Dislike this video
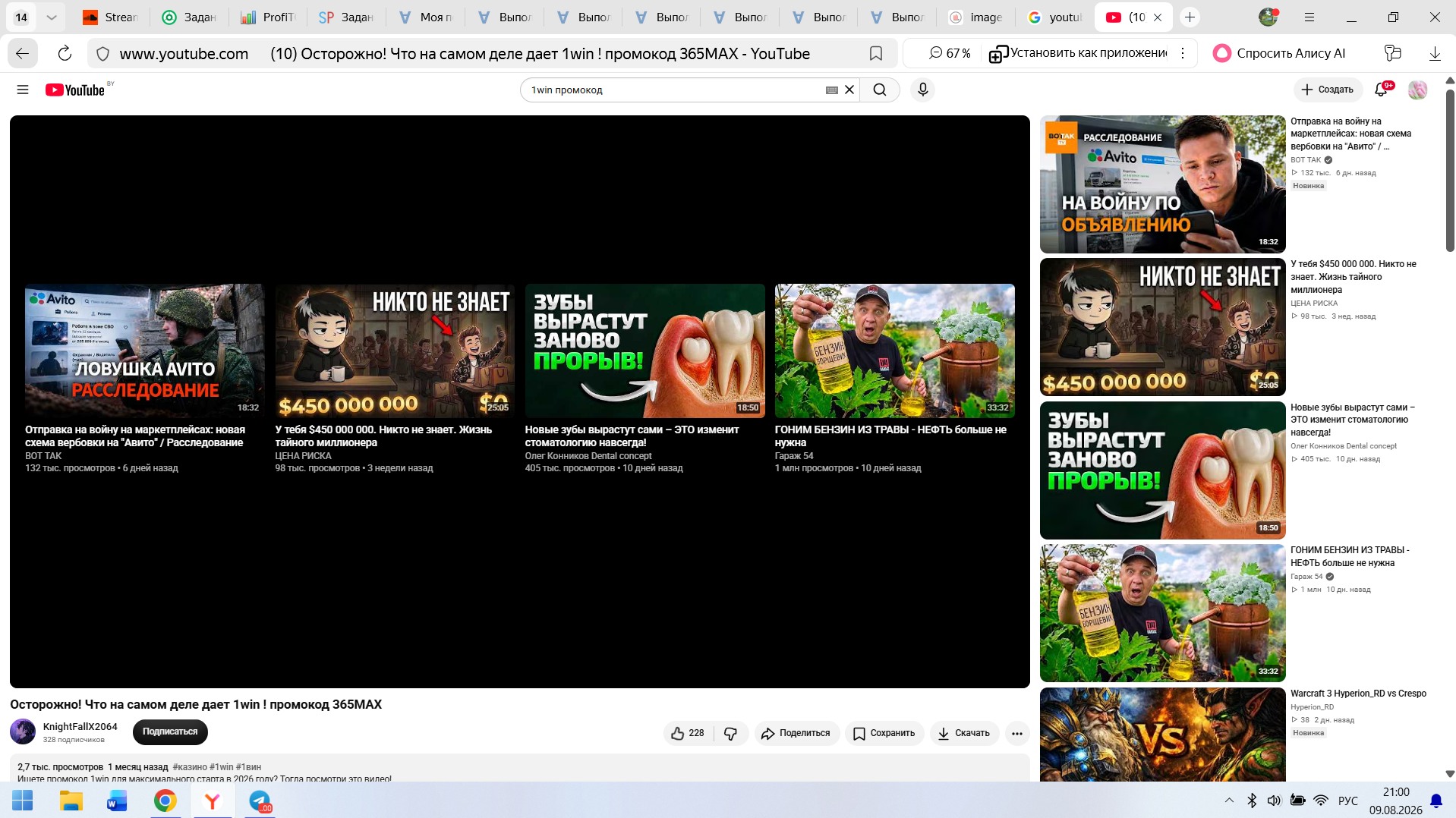 pyautogui.click(x=731, y=733)
